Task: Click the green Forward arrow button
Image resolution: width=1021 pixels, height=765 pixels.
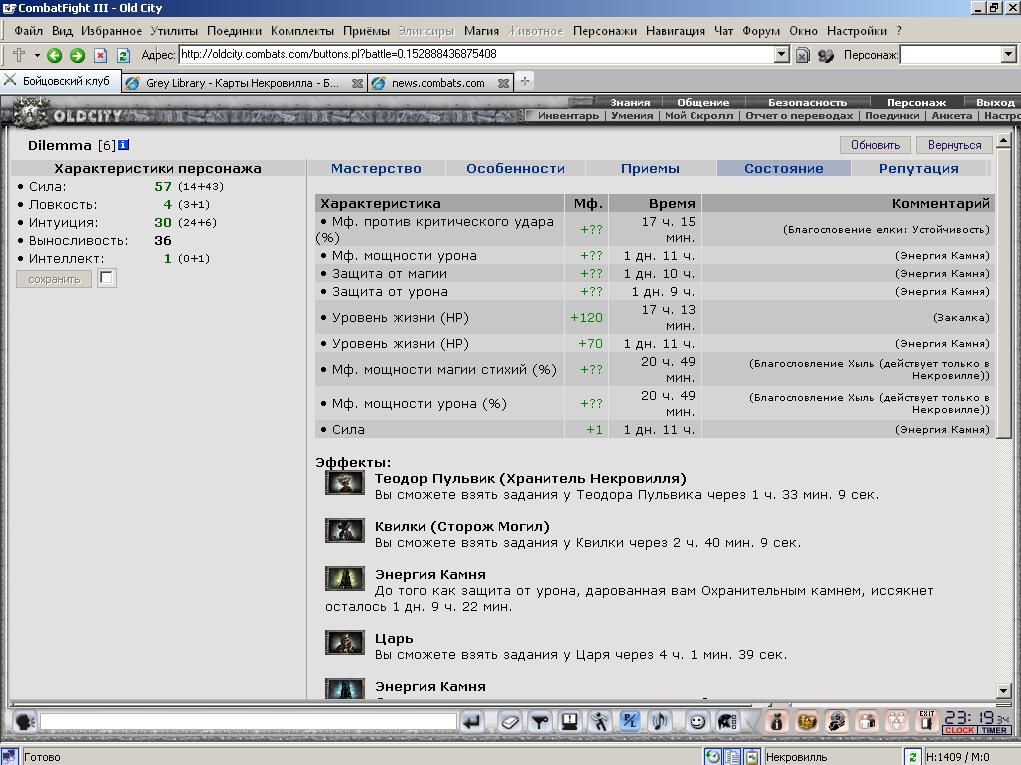Action: pos(77,55)
